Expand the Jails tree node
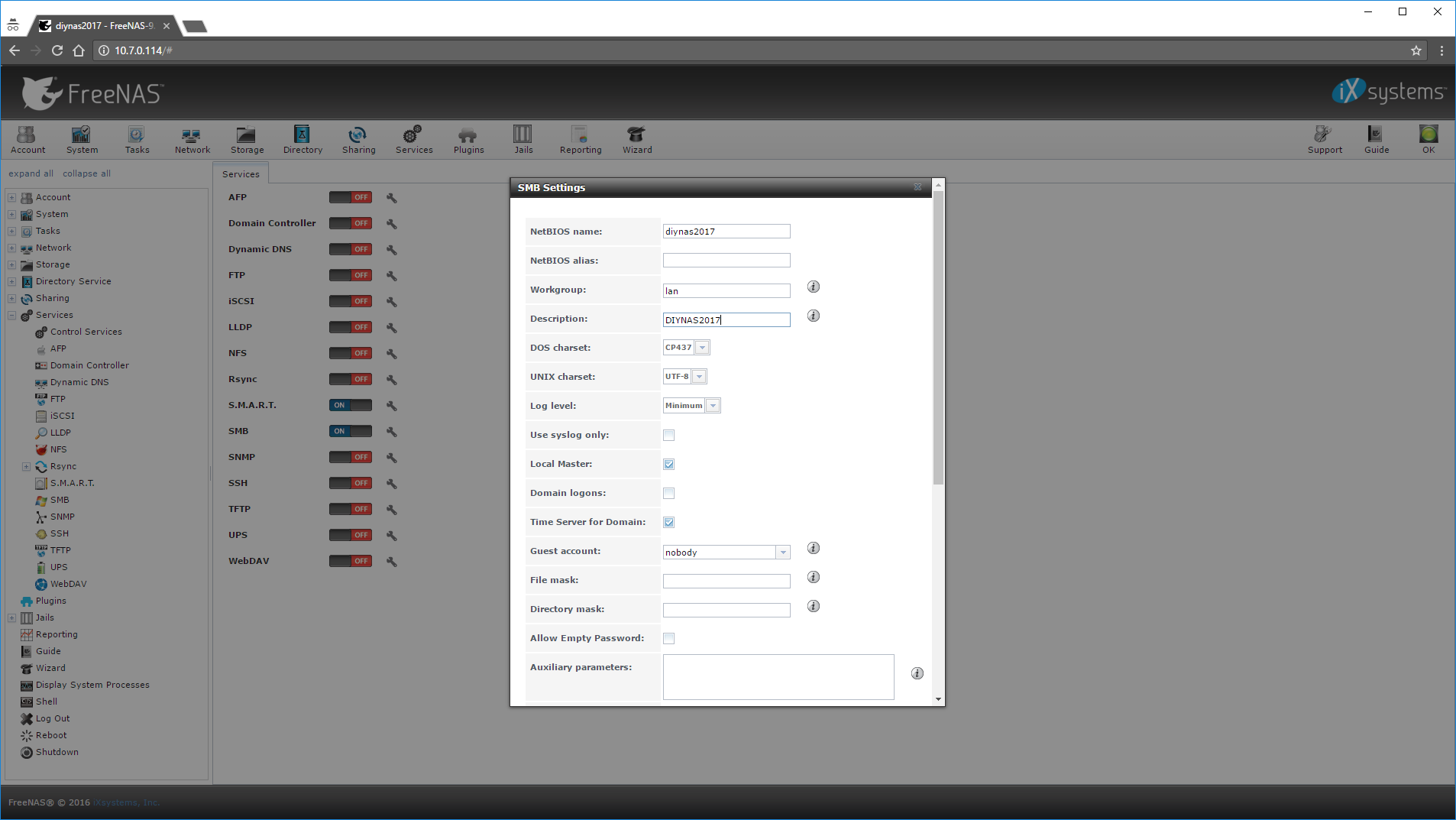The image size is (1456, 820). click(x=11, y=617)
